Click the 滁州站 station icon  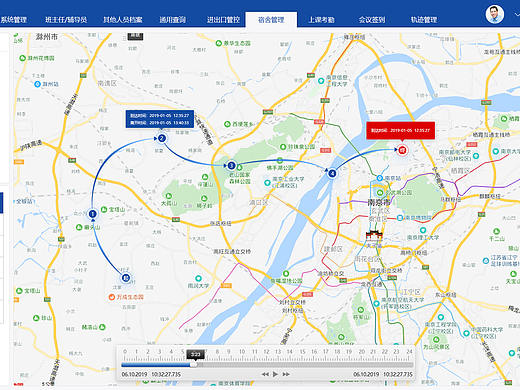38,84
